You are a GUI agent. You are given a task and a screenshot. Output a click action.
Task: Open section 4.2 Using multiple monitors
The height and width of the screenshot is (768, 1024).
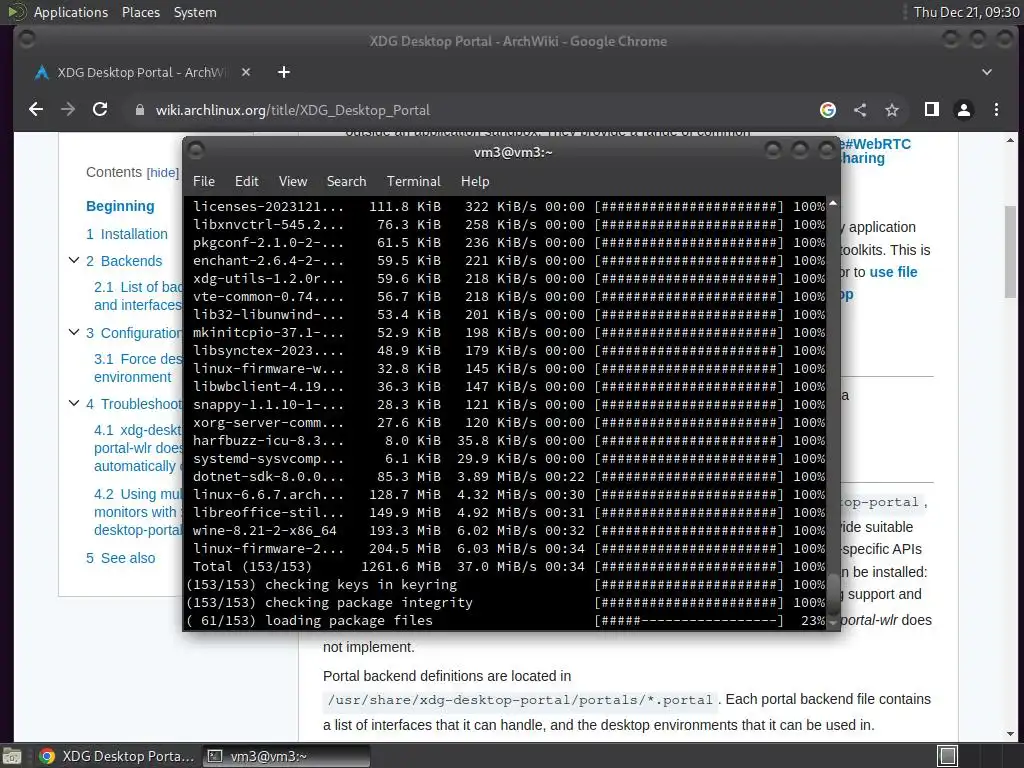[138, 512]
